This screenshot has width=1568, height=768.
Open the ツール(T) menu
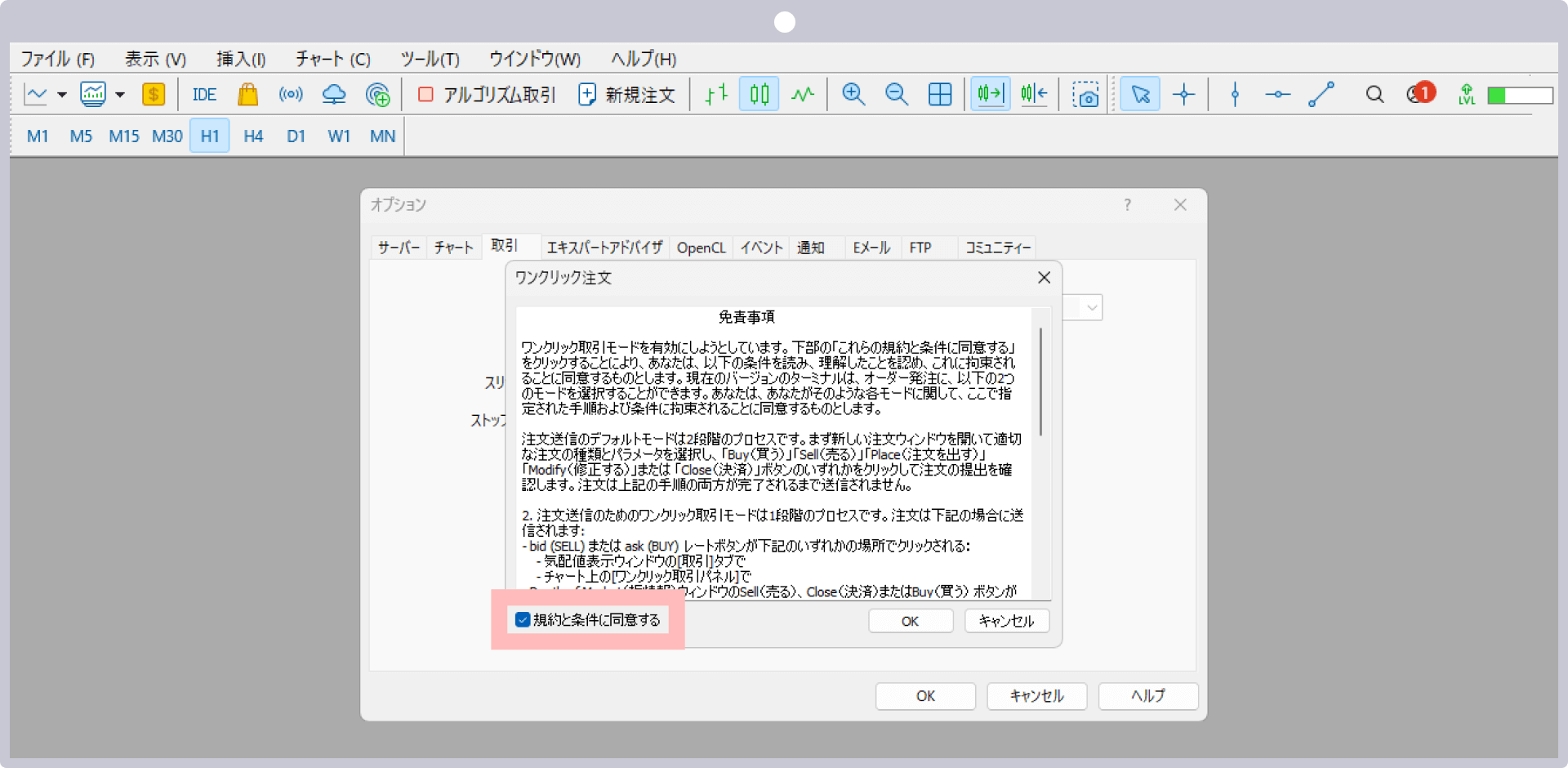pos(430,59)
